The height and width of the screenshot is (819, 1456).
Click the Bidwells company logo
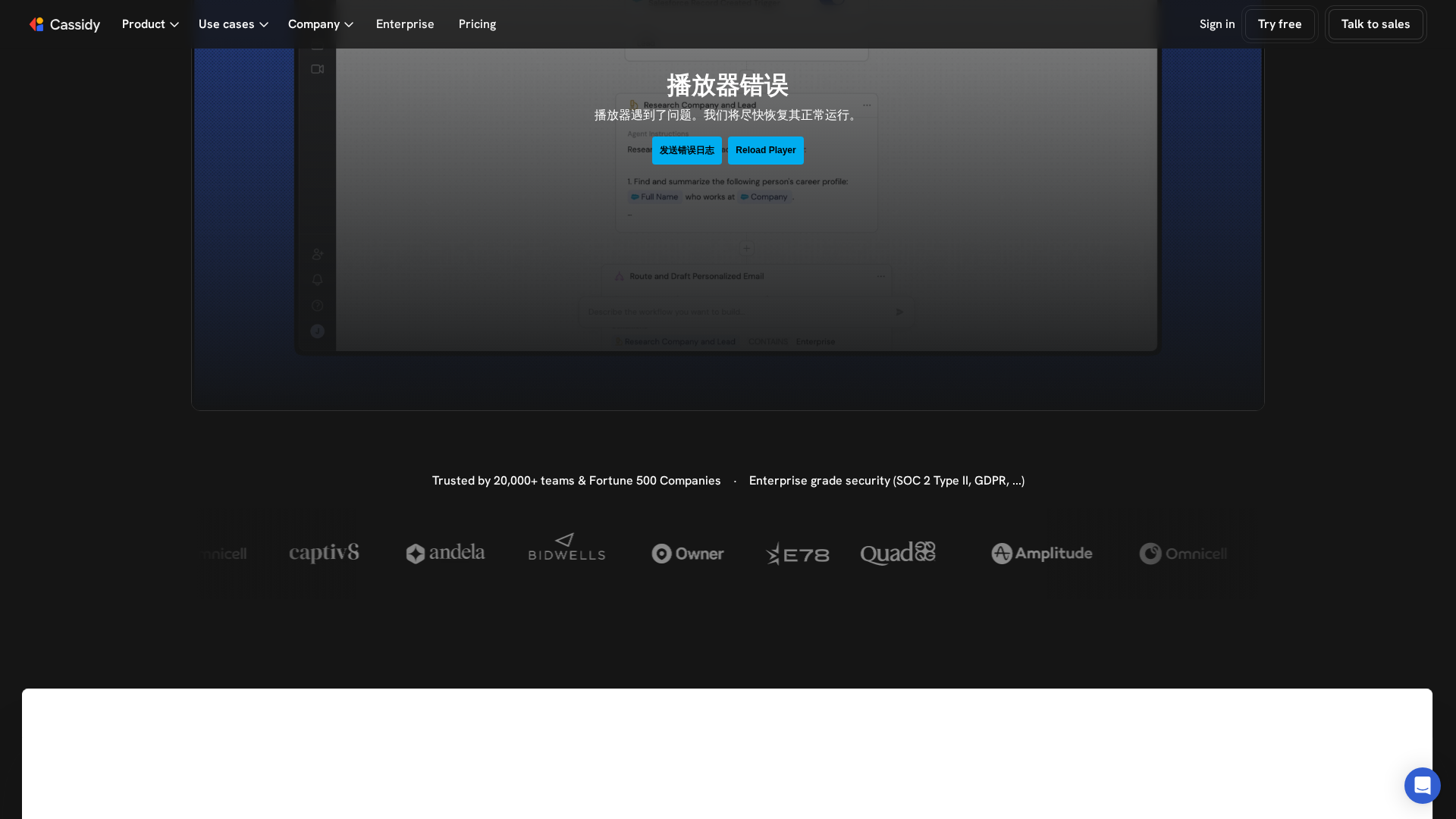(x=566, y=548)
